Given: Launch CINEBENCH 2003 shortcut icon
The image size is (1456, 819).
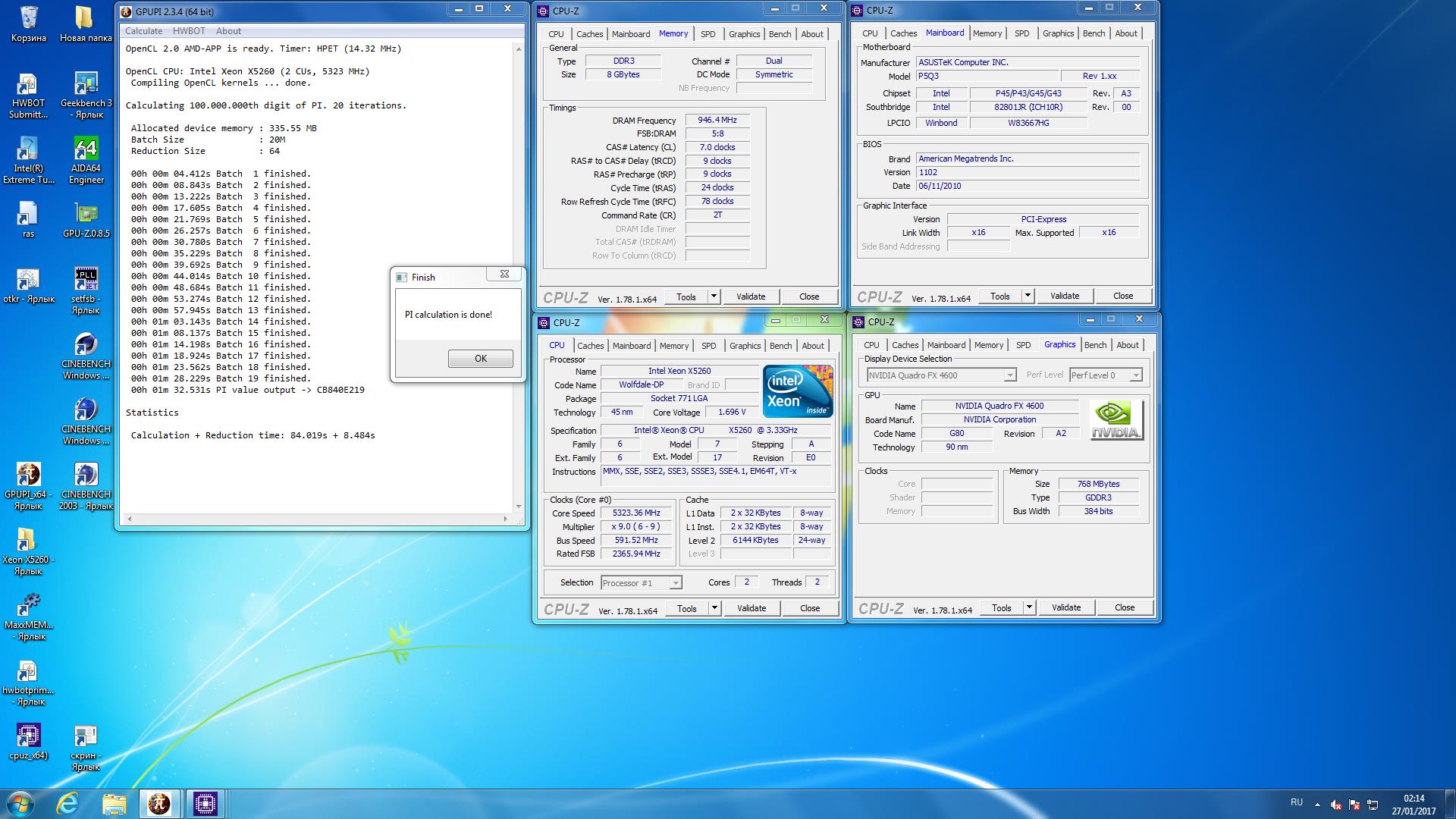Looking at the screenshot, I should (x=86, y=487).
